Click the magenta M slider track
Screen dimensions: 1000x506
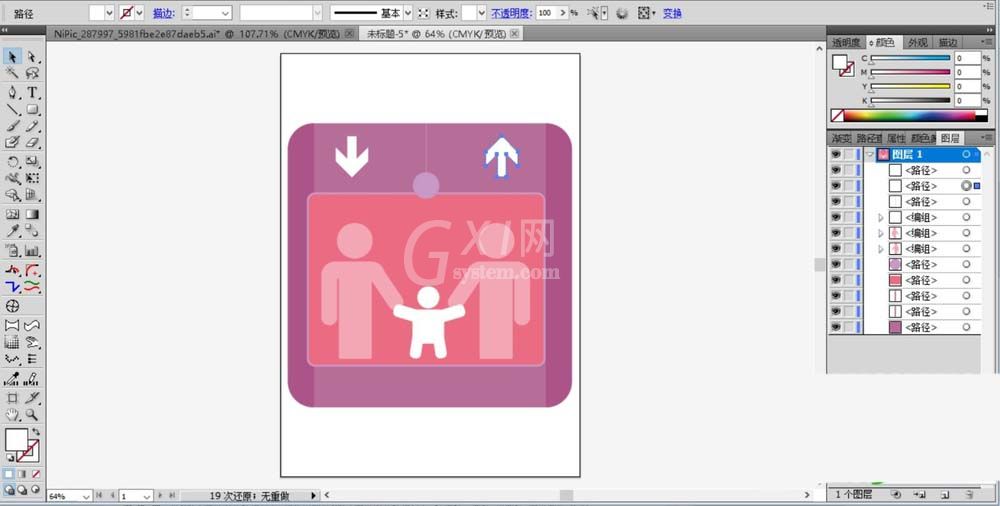[910, 72]
